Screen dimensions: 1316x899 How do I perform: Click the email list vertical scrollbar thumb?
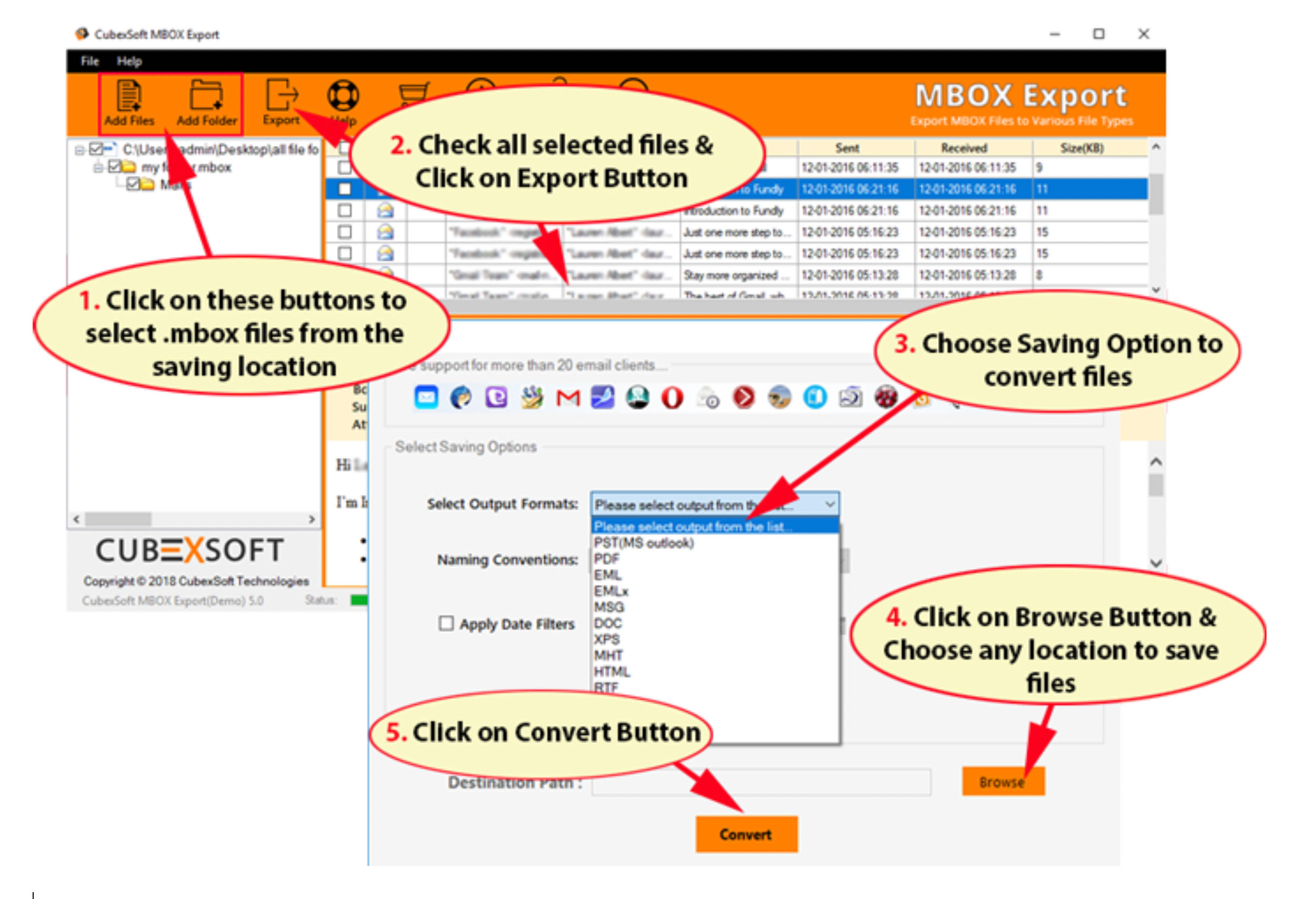[1157, 195]
